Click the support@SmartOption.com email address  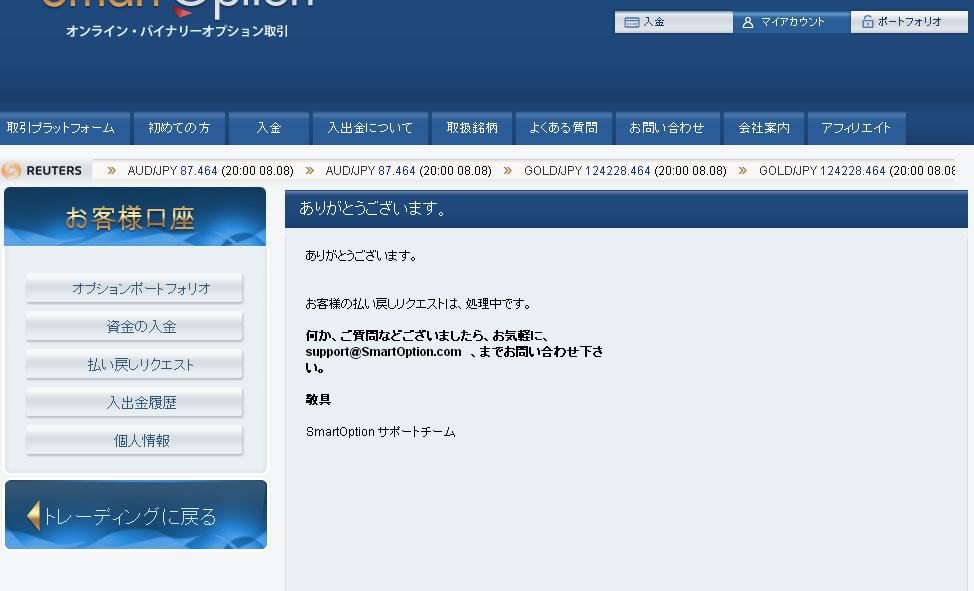point(383,352)
